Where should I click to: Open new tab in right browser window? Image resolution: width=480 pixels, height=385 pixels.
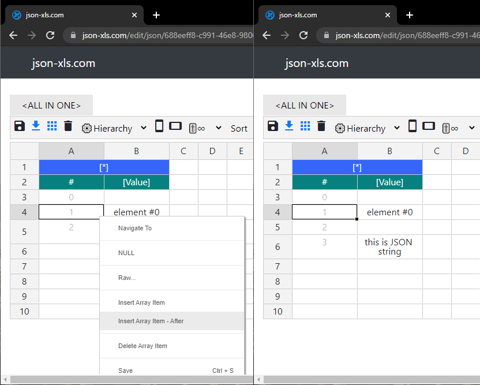[410, 15]
